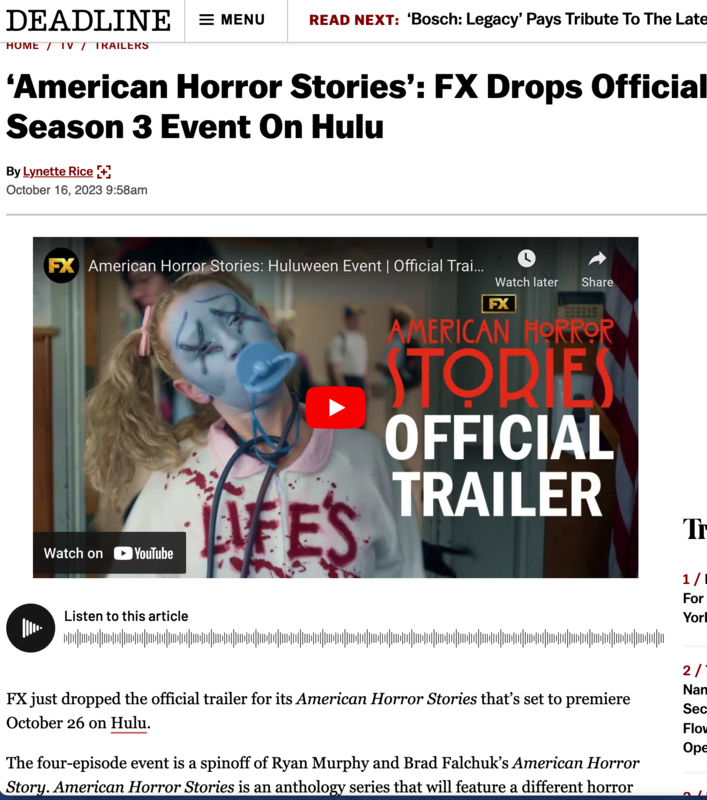Open the hamburger MENU icon
Image resolution: width=707 pixels, height=800 pixels.
pos(206,20)
